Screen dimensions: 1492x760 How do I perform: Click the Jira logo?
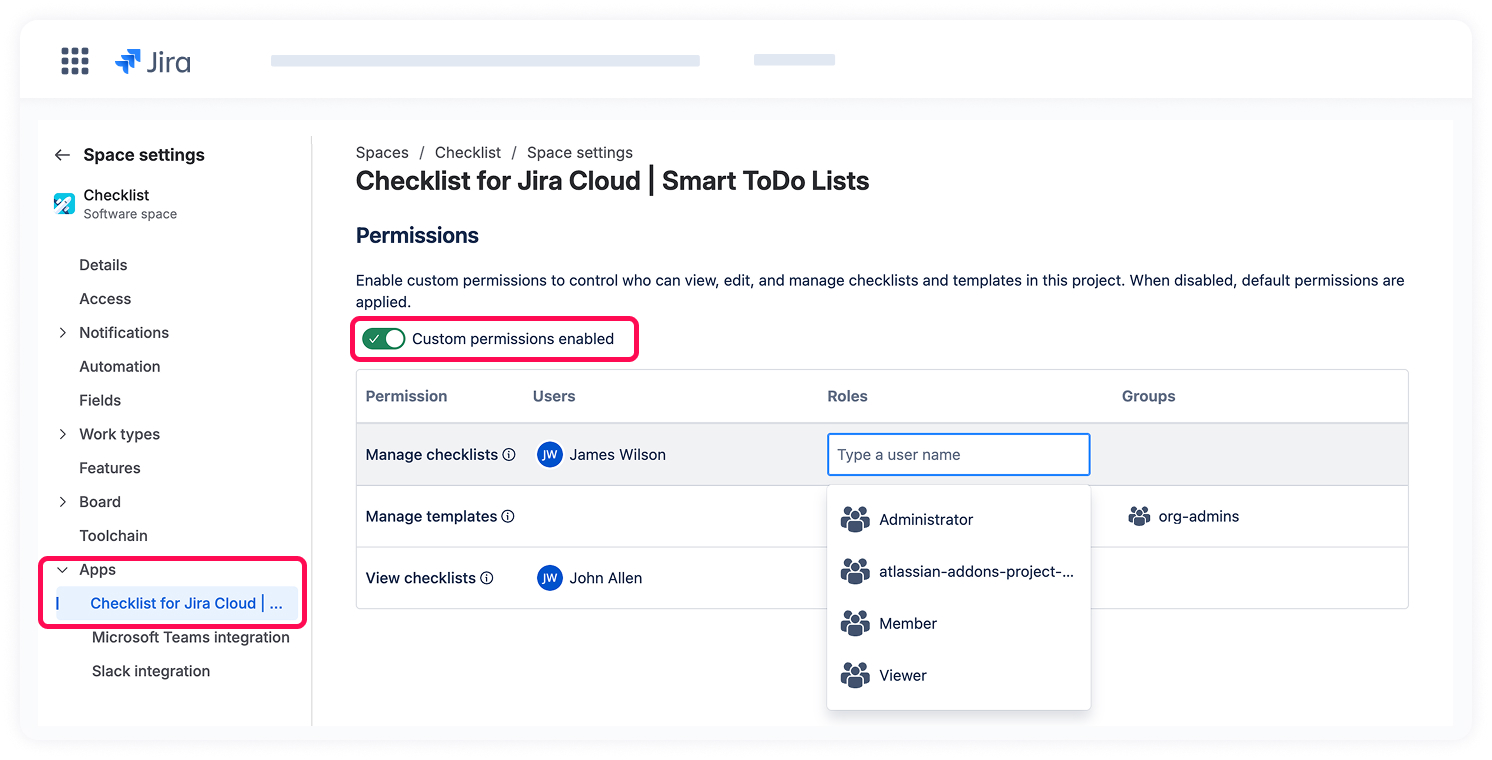coord(153,62)
